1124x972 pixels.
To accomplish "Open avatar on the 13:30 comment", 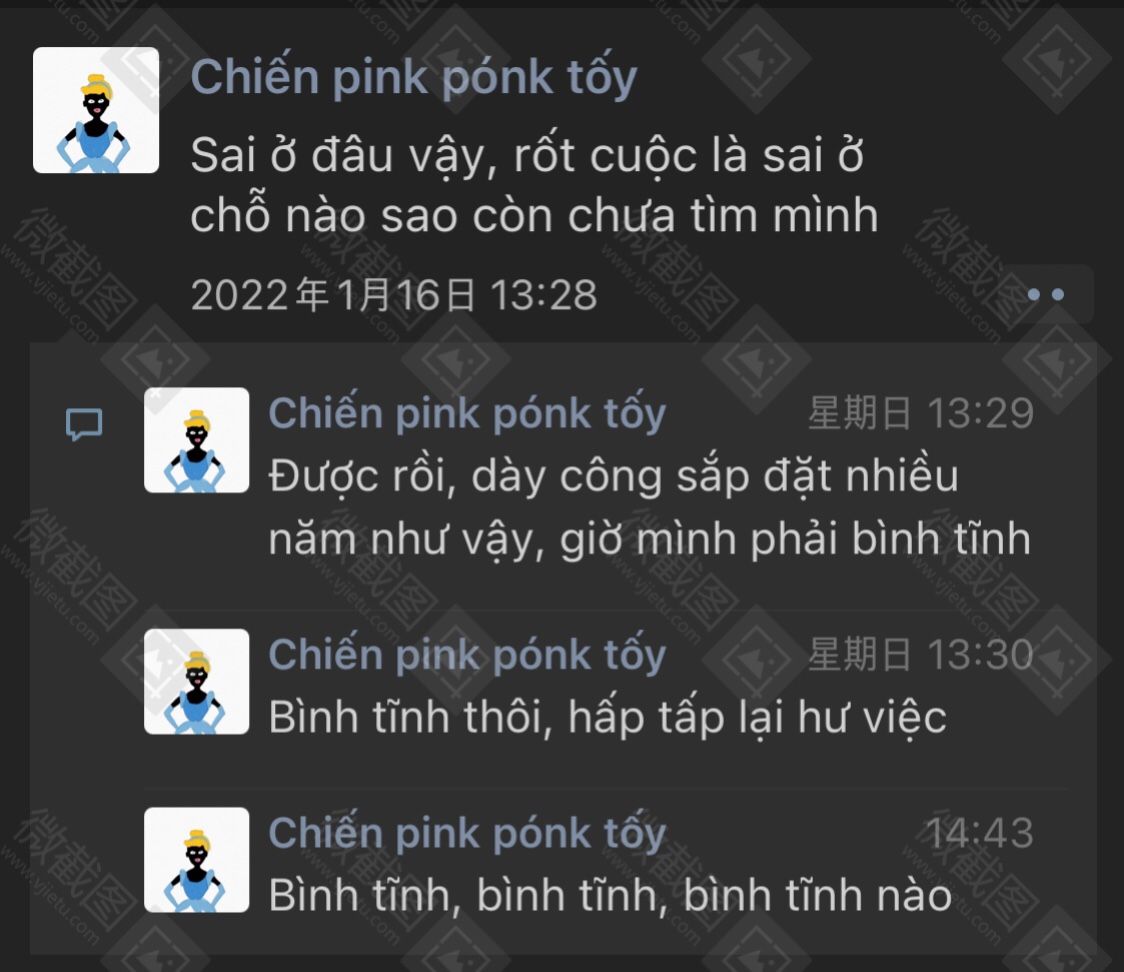I will (196, 682).
